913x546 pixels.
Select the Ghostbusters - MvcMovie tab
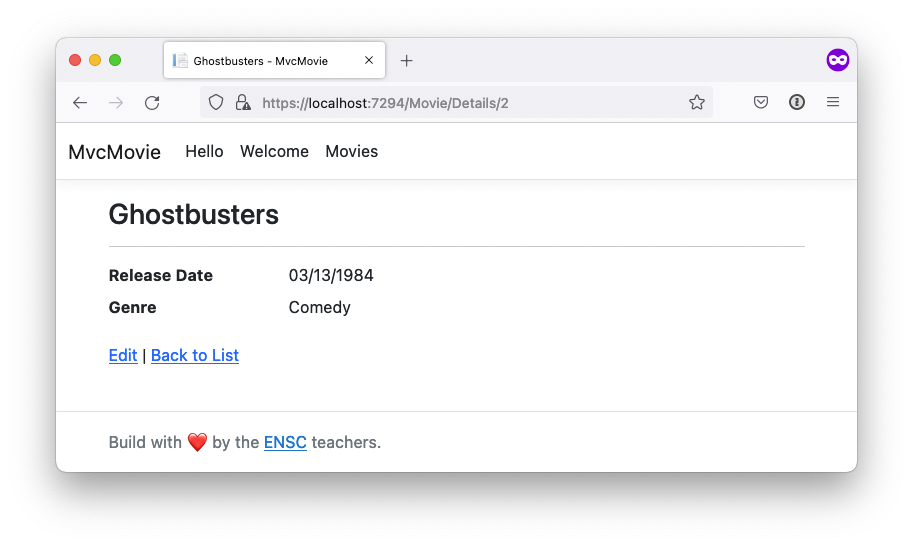click(x=274, y=60)
